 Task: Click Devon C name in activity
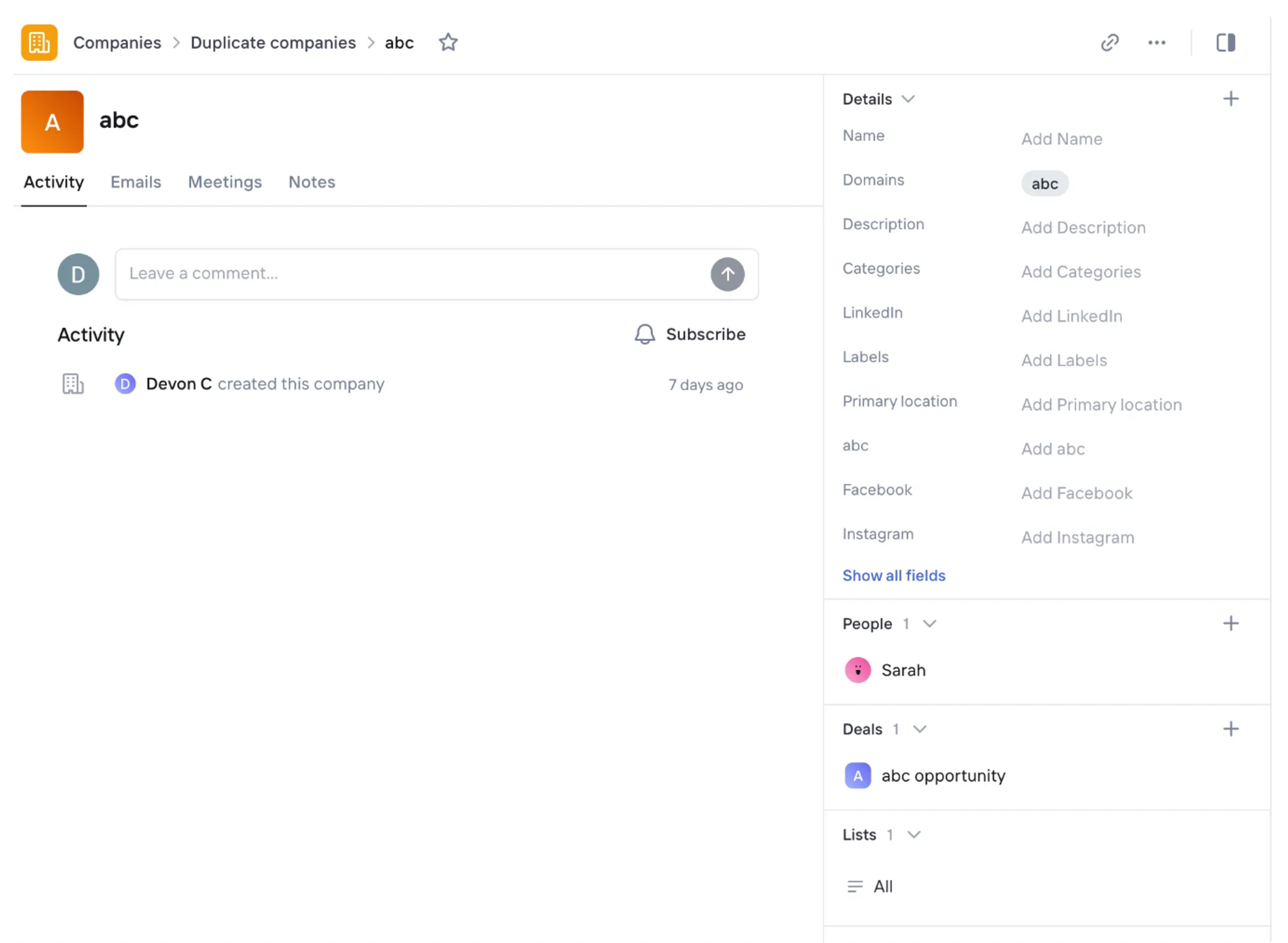click(179, 384)
